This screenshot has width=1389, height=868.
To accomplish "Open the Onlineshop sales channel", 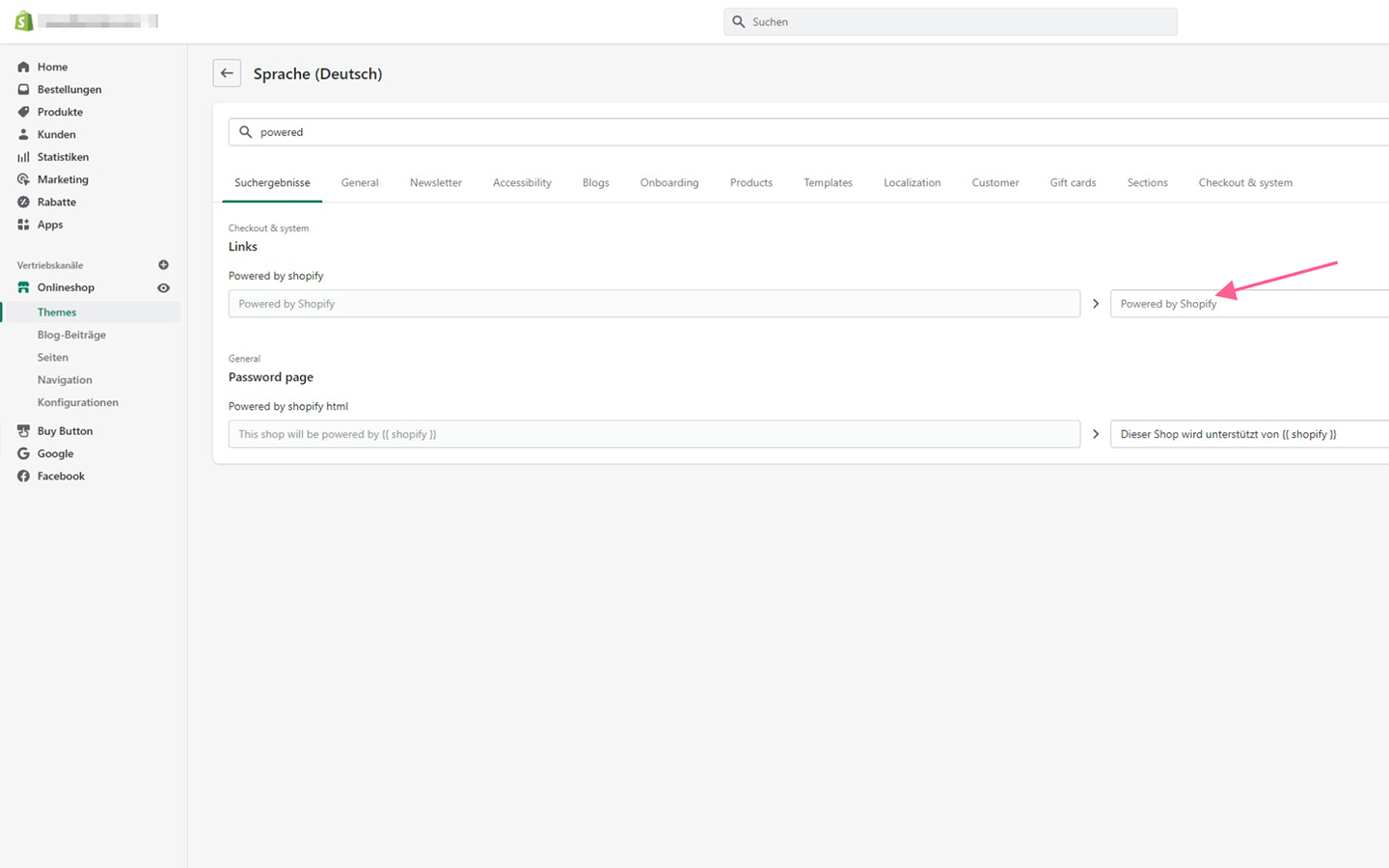I will tap(66, 287).
